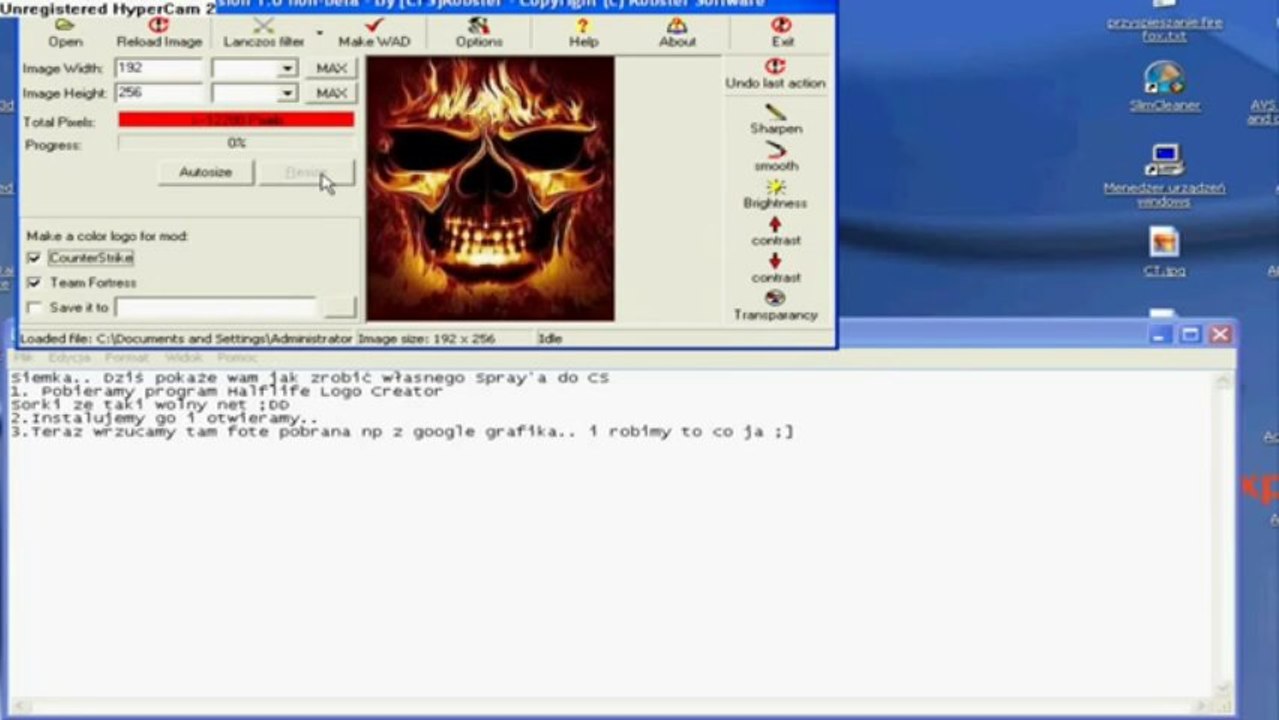Click the Autosize button
The width and height of the screenshot is (1279, 720).
click(206, 172)
